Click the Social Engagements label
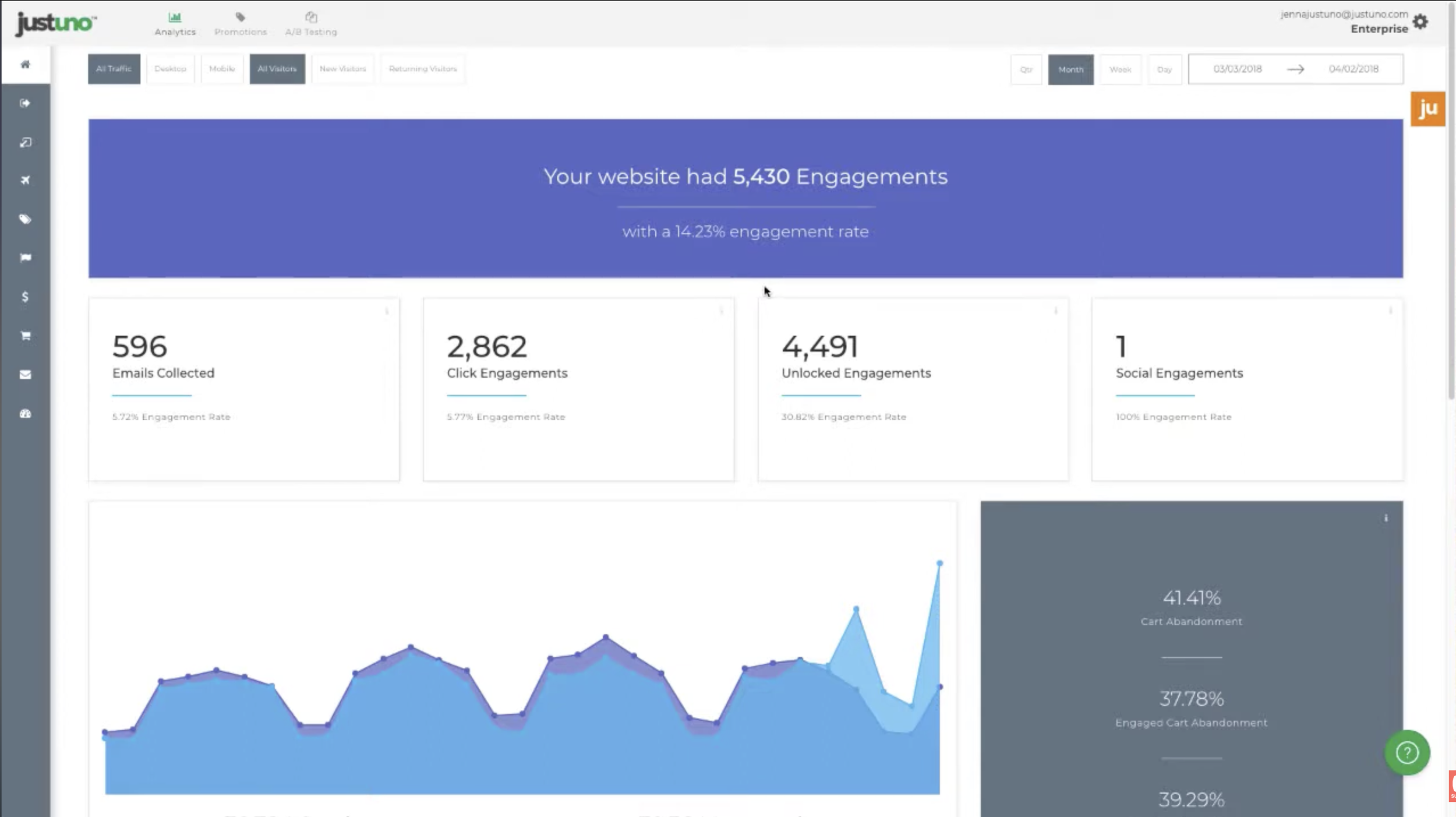1456x817 pixels. 1179,373
